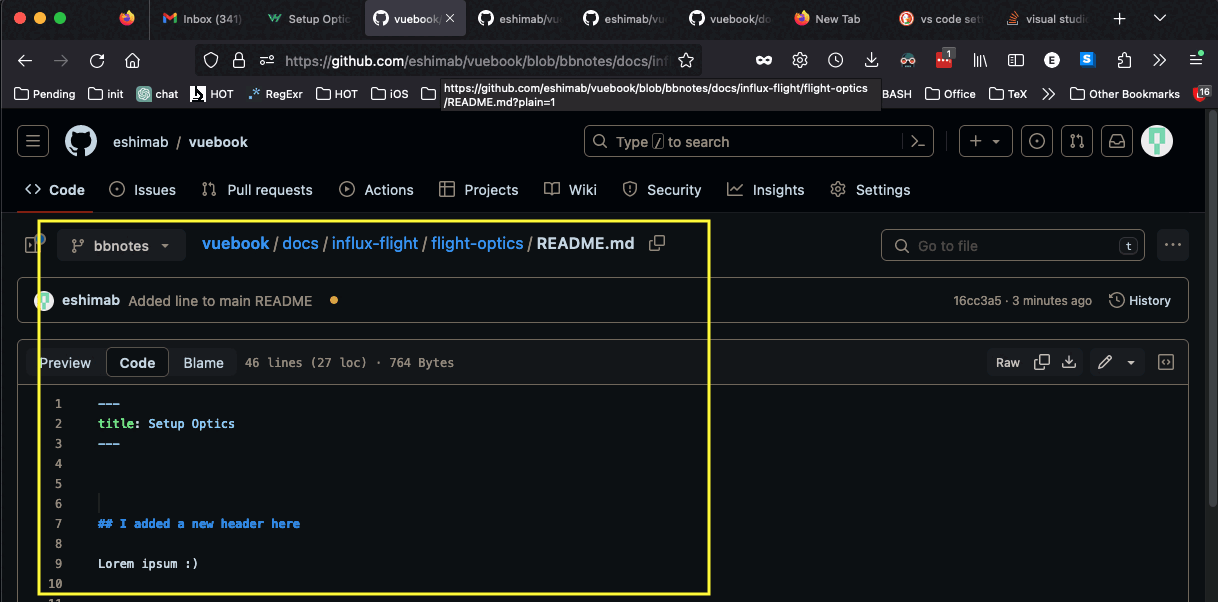The width and height of the screenshot is (1218, 602).
Task: Switch to the Blame file view
Action: [203, 363]
